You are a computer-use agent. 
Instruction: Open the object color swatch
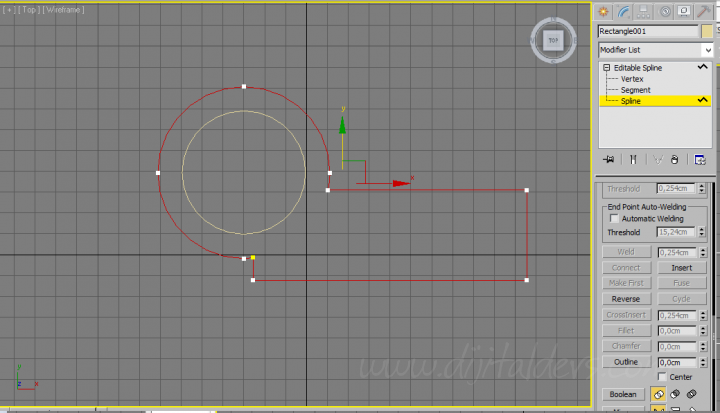pyautogui.click(x=707, y=31)
